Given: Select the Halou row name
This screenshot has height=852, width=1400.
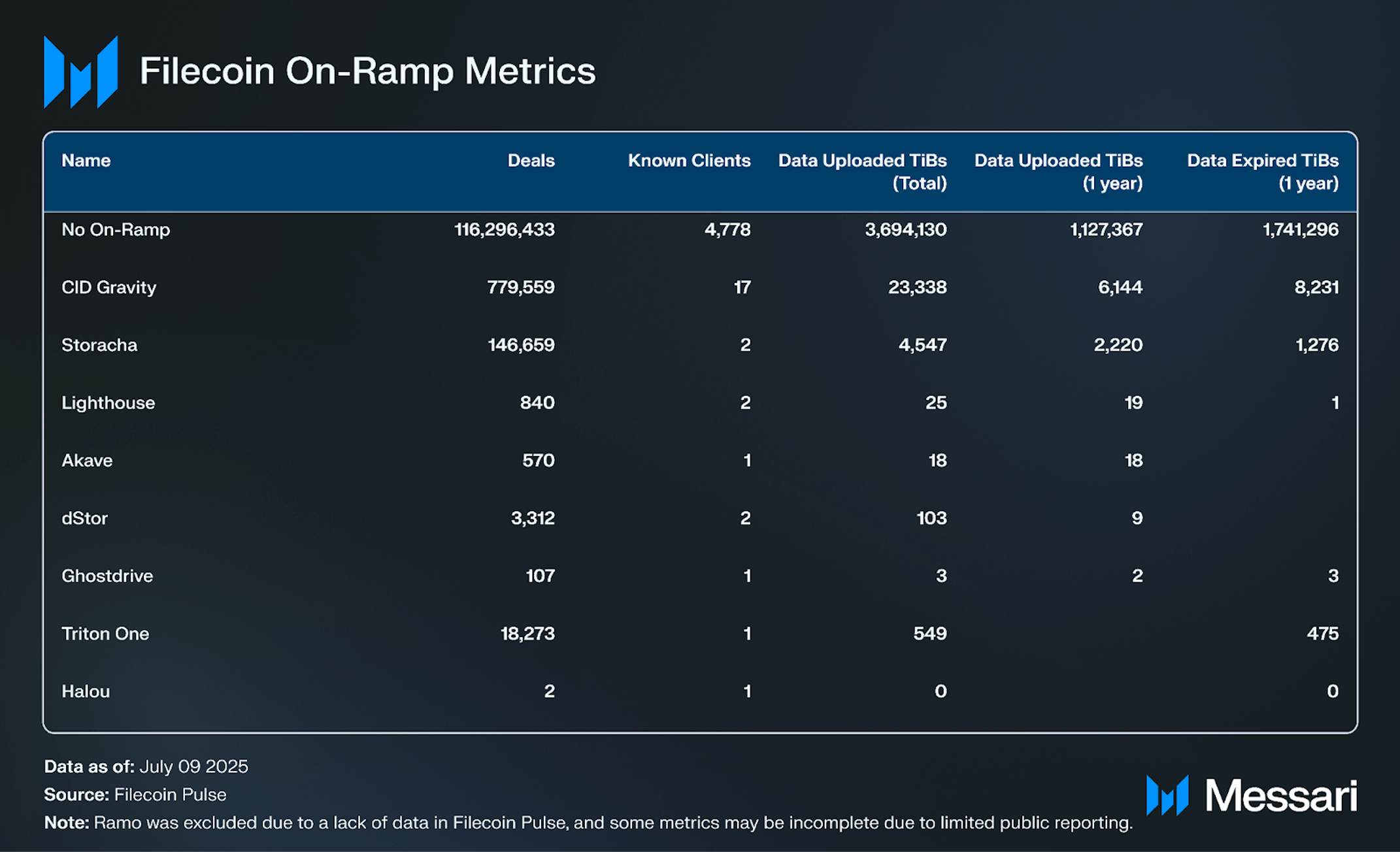Looking at the screenshot, I should click(x=86, y=691).
